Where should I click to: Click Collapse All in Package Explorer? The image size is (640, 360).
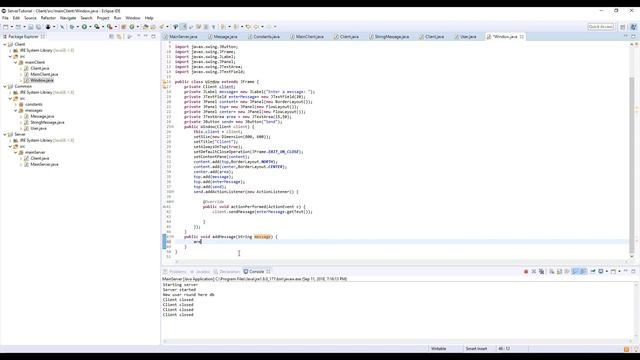click(x=111, y=37)
